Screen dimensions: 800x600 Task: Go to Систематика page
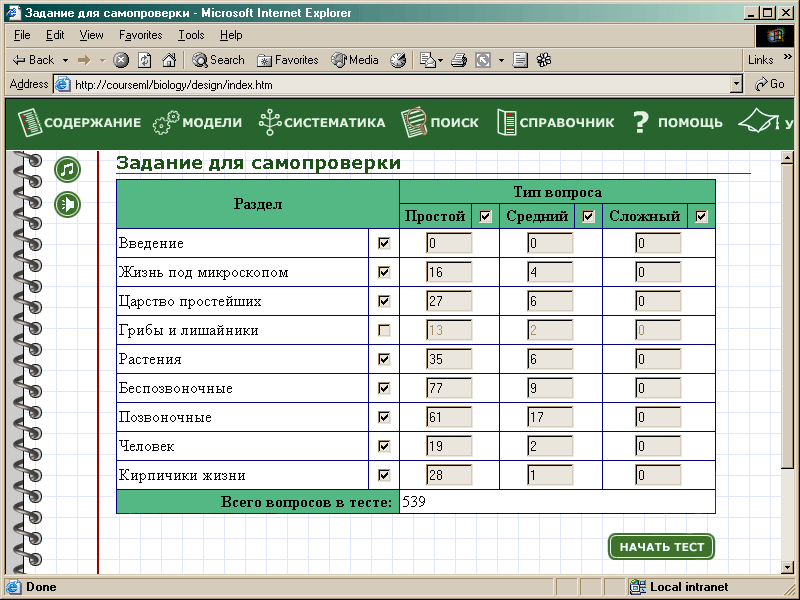point(322,123)
